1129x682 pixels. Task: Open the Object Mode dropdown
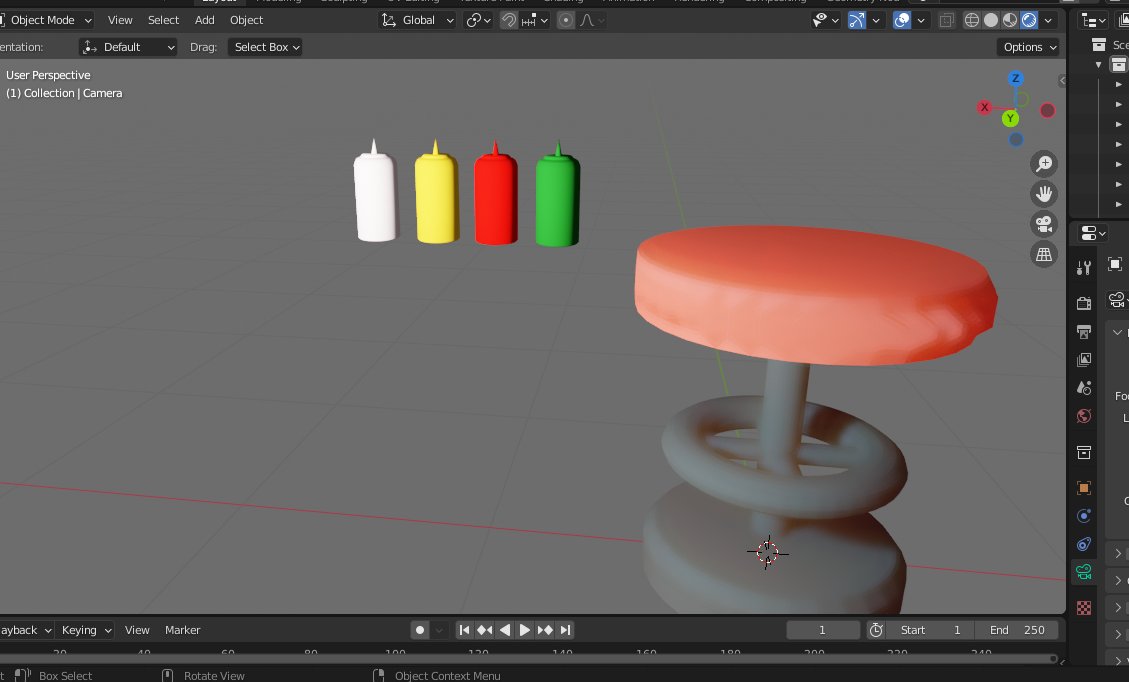[47, 20]
